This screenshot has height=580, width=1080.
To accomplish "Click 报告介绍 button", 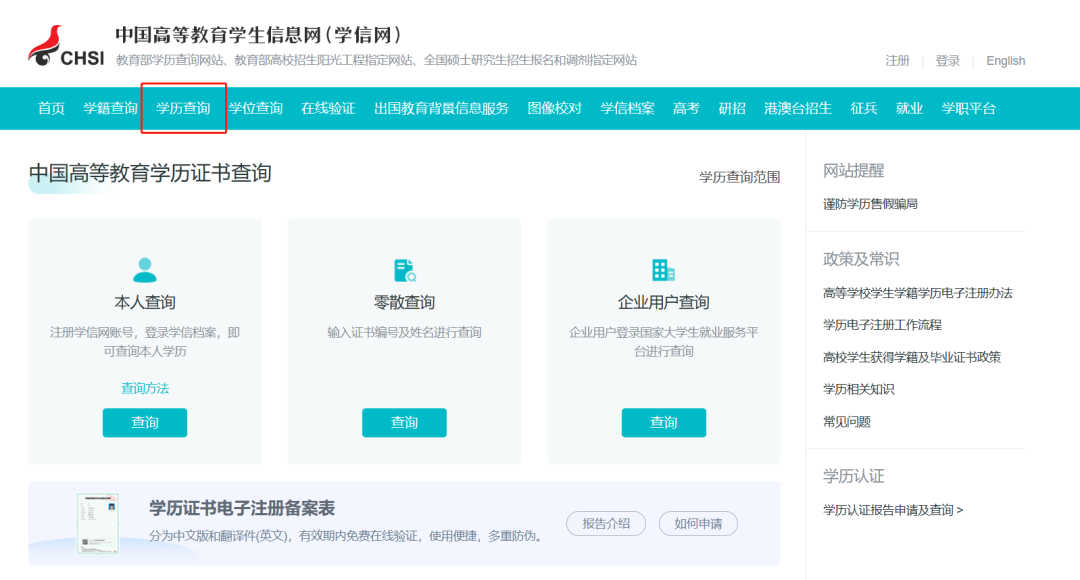I will pos(606,524).
